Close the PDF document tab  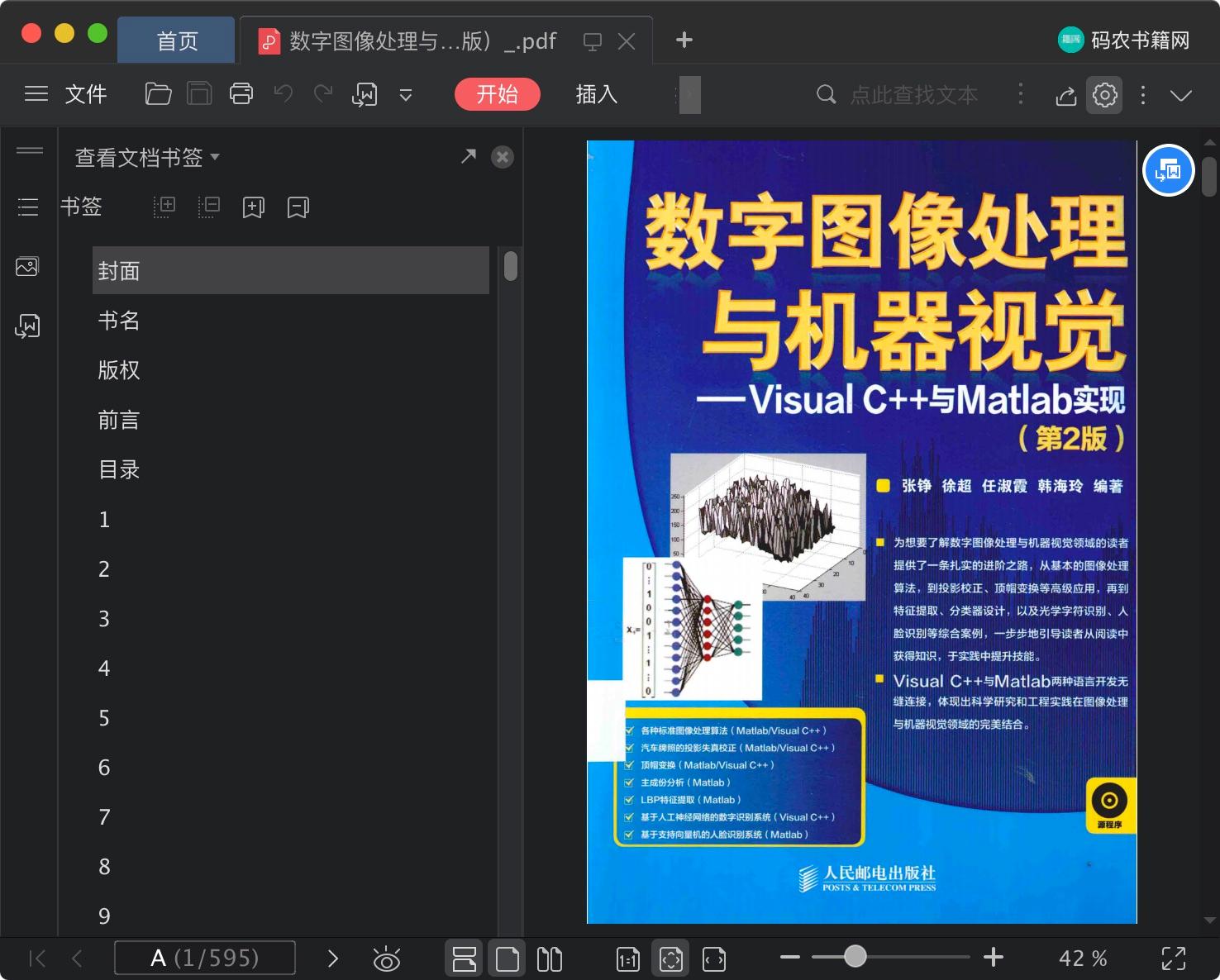(x=627, y=41)
